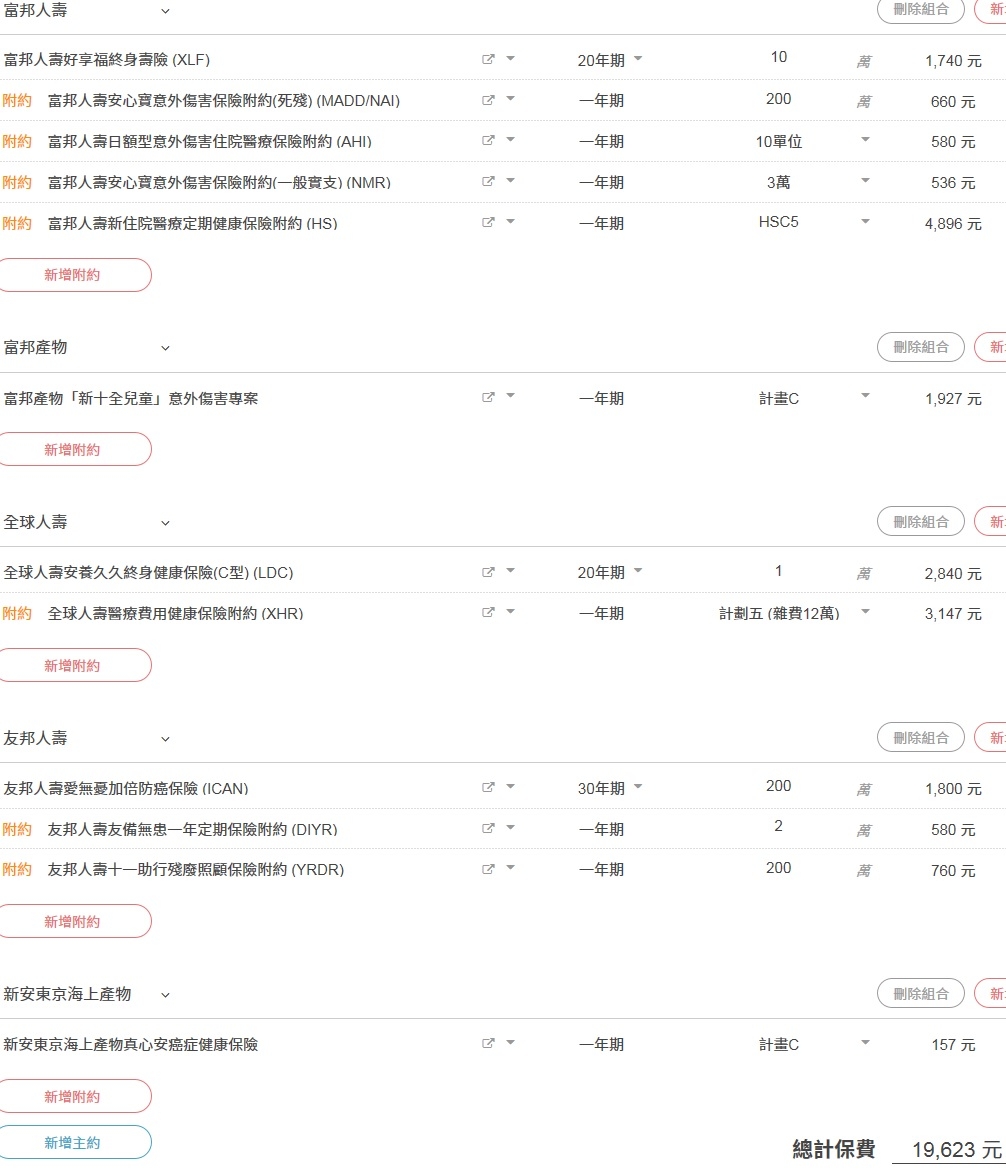Image resolution: width=1006 pixels, height=1174 pixels.
Task: Edit the coverage amount 200 for MADD/NAI rider
Action: tap(778, 99)
